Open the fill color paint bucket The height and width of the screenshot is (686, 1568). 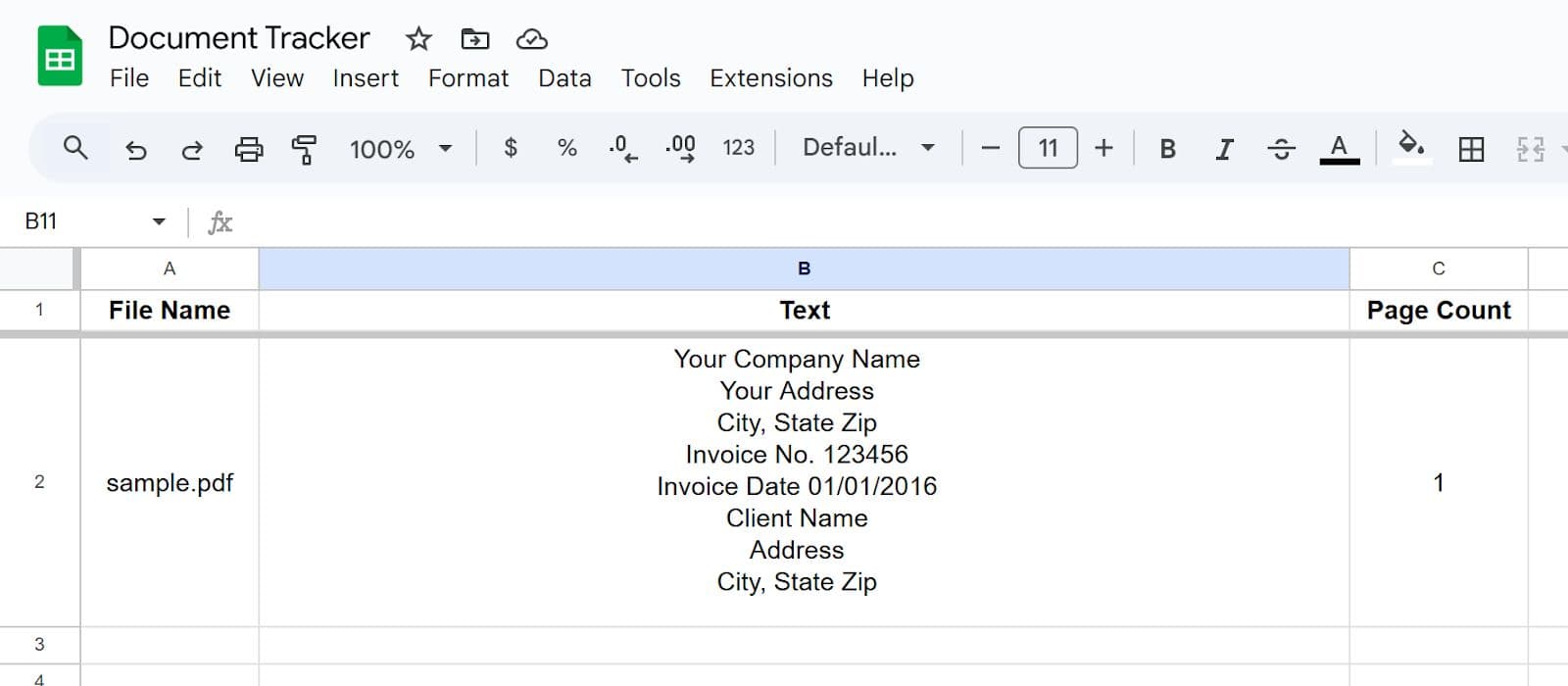coord(1411,147)
